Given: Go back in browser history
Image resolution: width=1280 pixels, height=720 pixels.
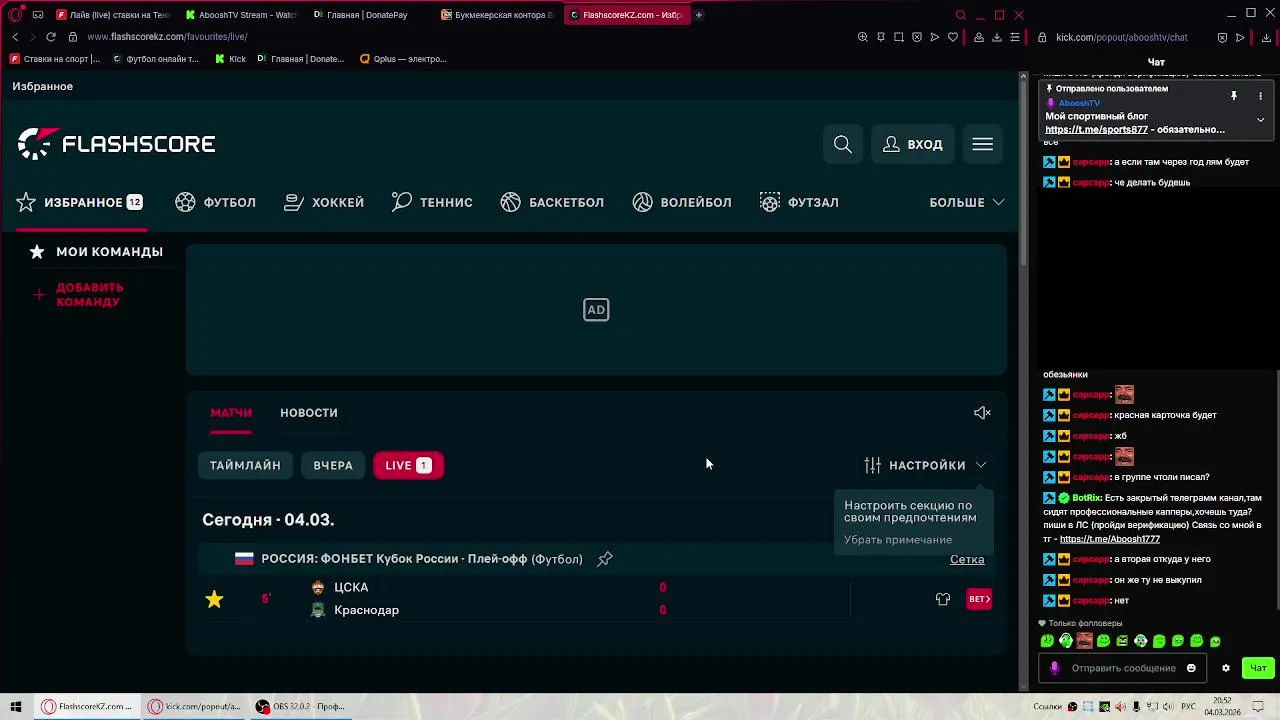Looking at the screenshot, I should pyautogui.click(x=15, y=37).
